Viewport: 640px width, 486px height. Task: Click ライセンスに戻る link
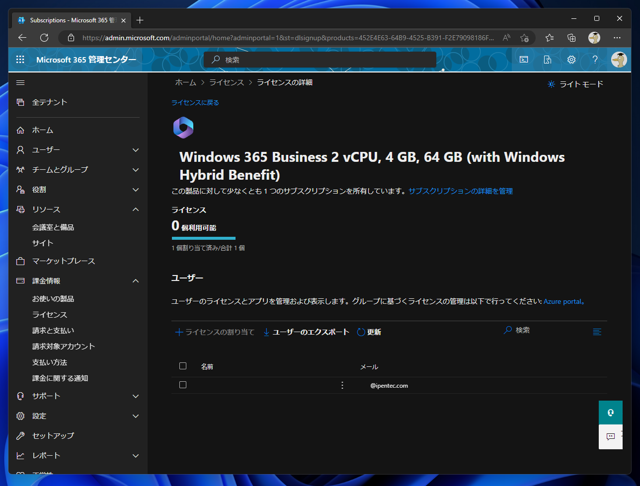click(x=195, y=102)
